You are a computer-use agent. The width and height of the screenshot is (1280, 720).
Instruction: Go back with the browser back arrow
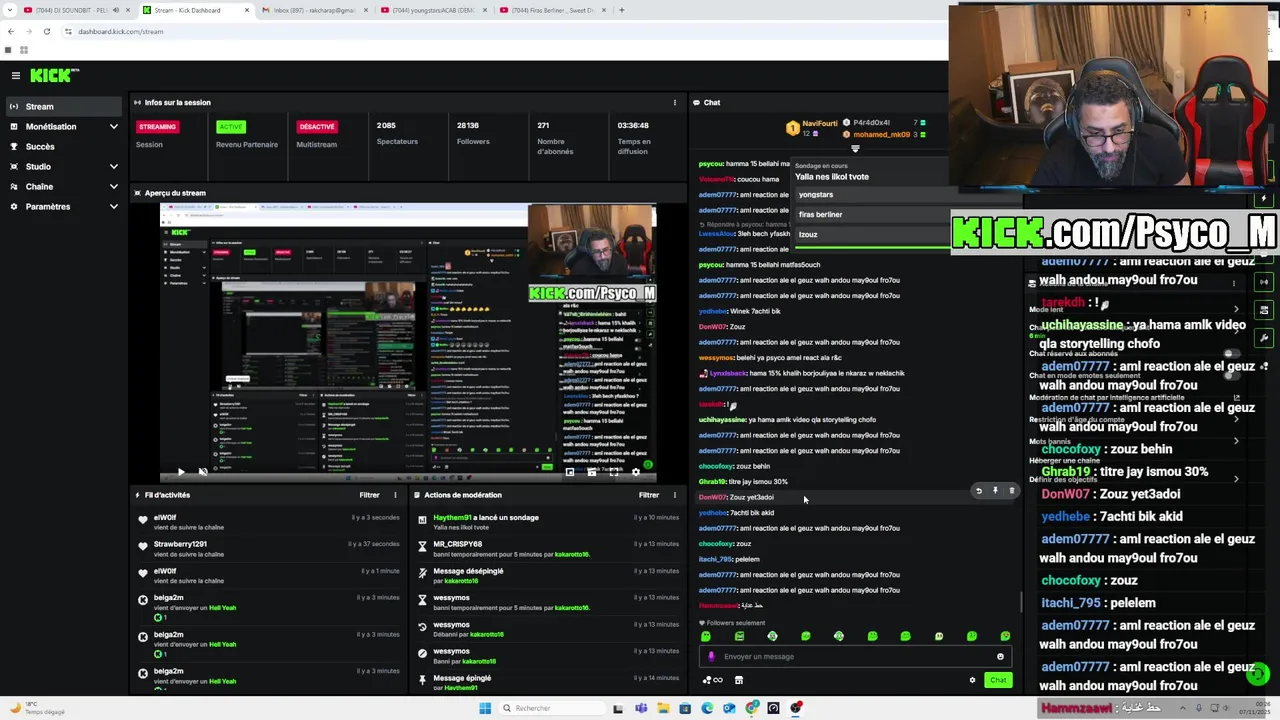[x=10, y=31]
